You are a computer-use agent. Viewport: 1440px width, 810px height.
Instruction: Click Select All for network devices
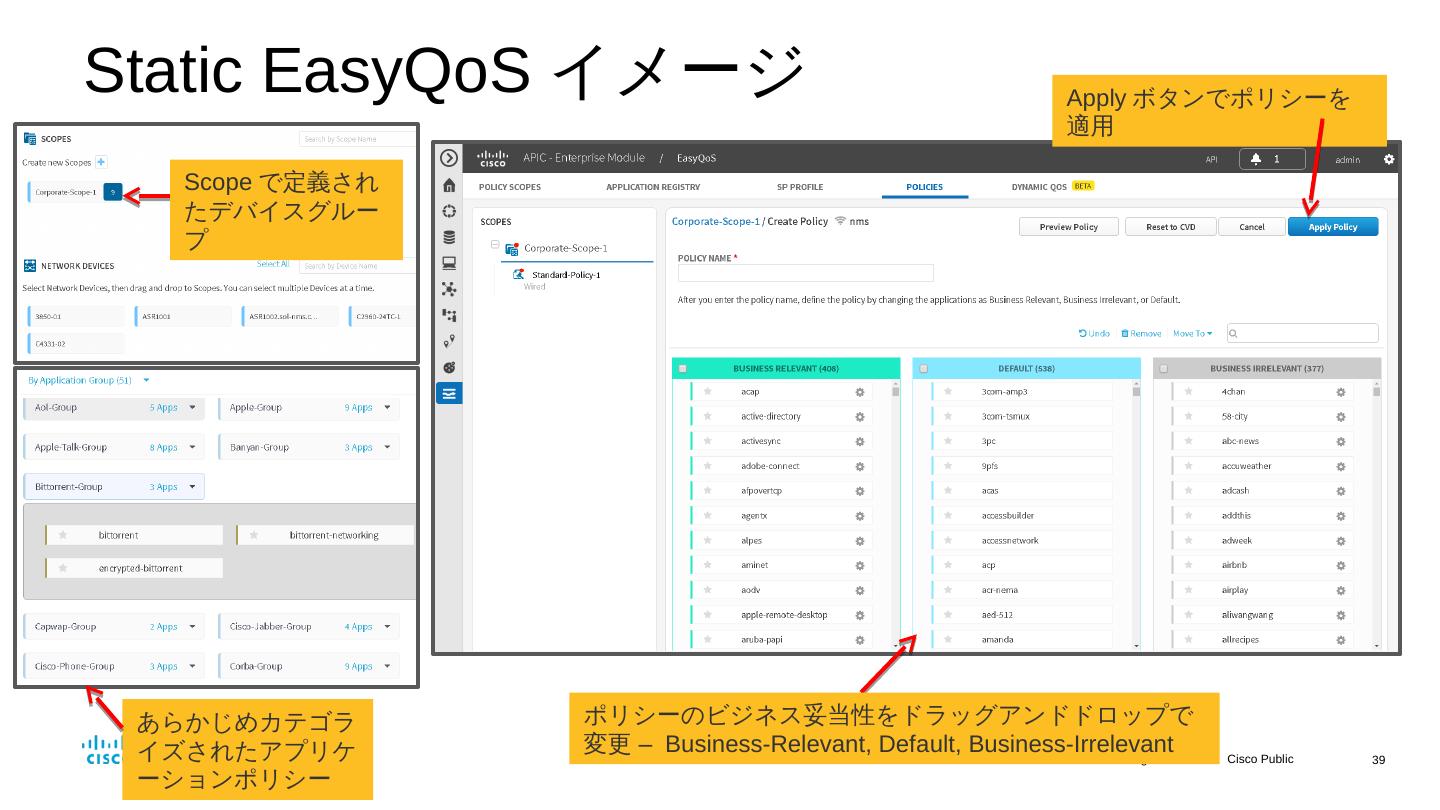(273, 264)
